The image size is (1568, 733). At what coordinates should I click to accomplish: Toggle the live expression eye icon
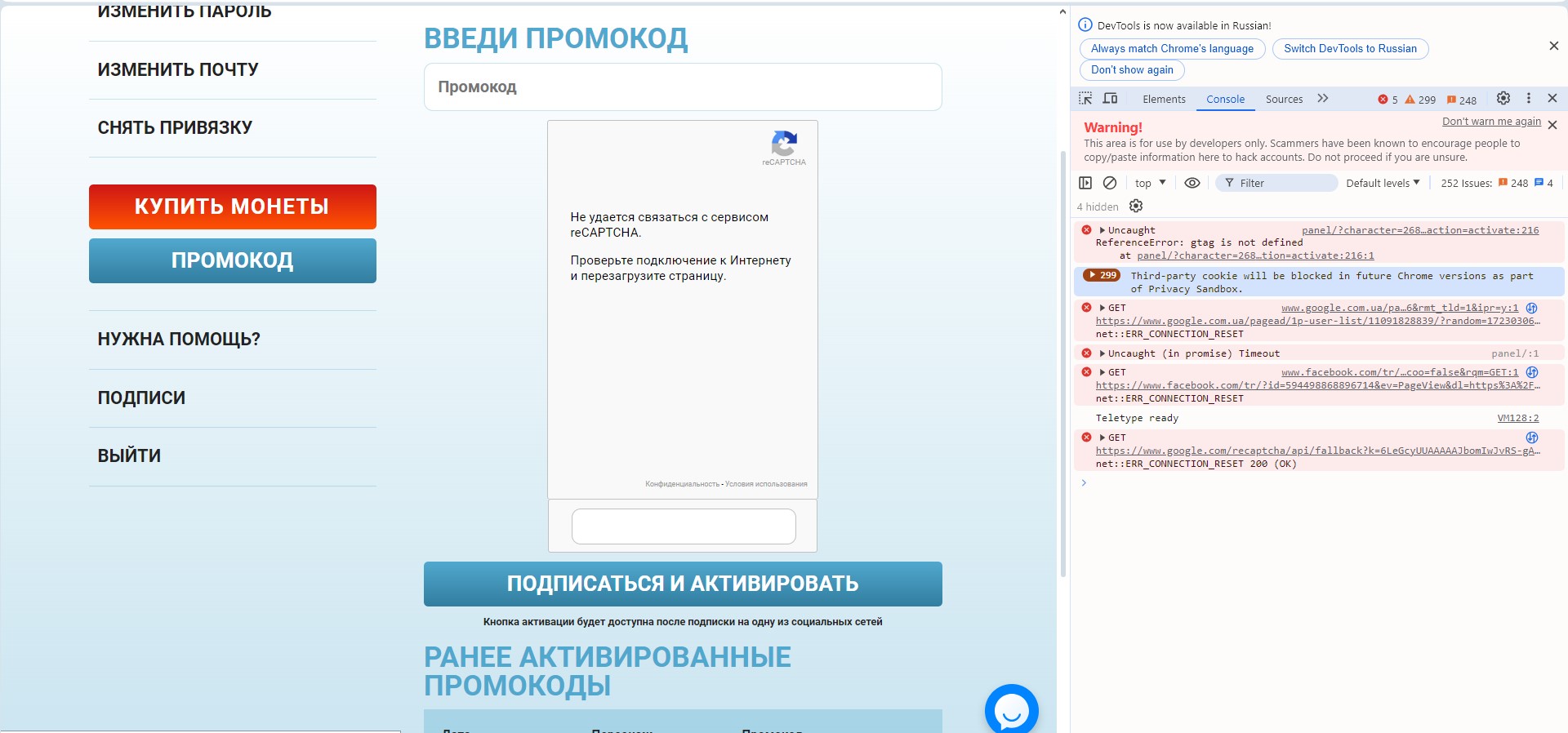coord(1192,183)
